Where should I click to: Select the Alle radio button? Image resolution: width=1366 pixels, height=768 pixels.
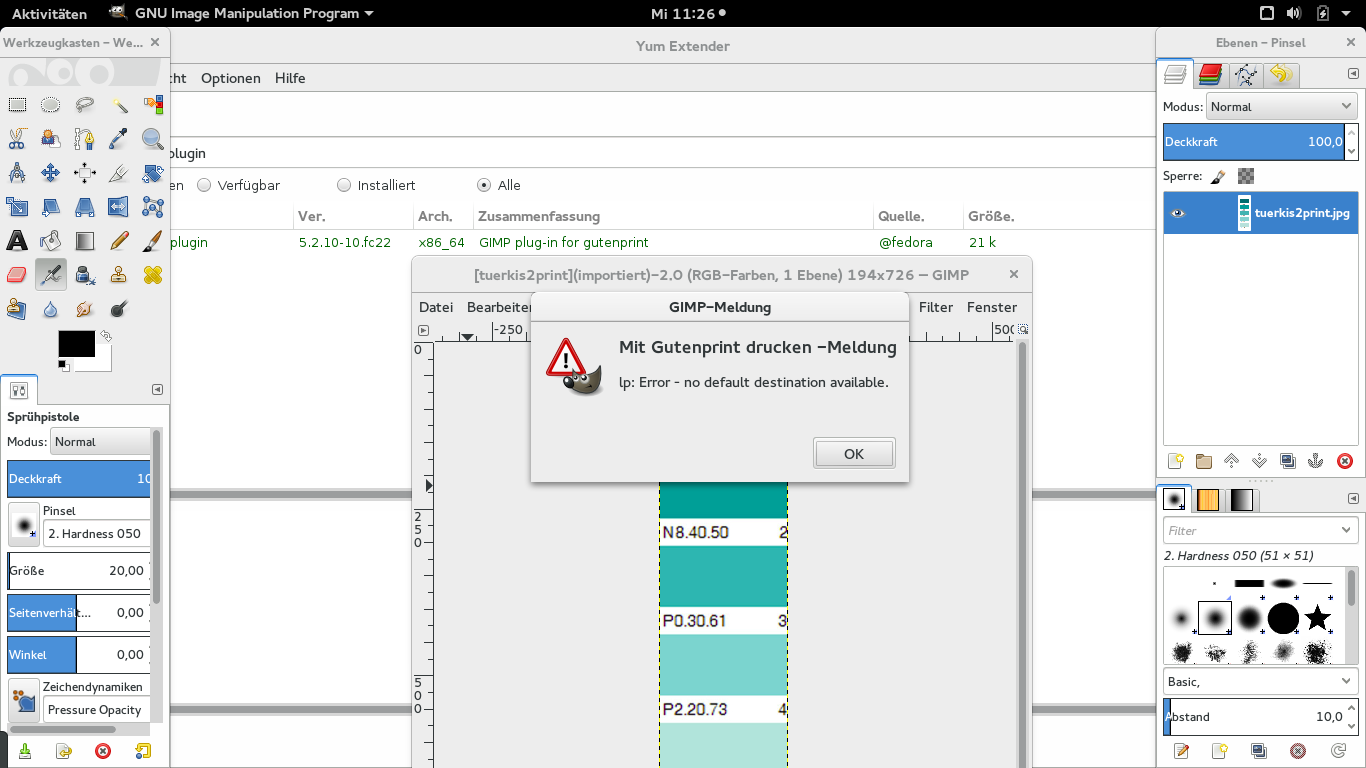(x=484, y=185)
